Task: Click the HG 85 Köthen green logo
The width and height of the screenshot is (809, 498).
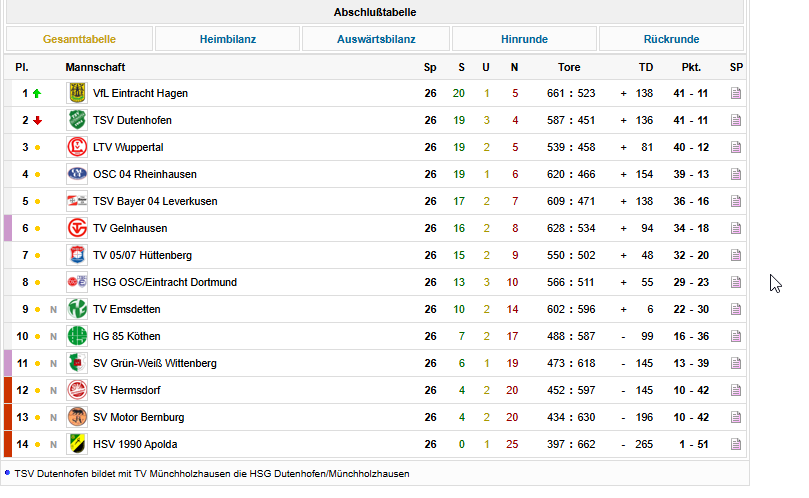Action: click(x=77, y=336)
